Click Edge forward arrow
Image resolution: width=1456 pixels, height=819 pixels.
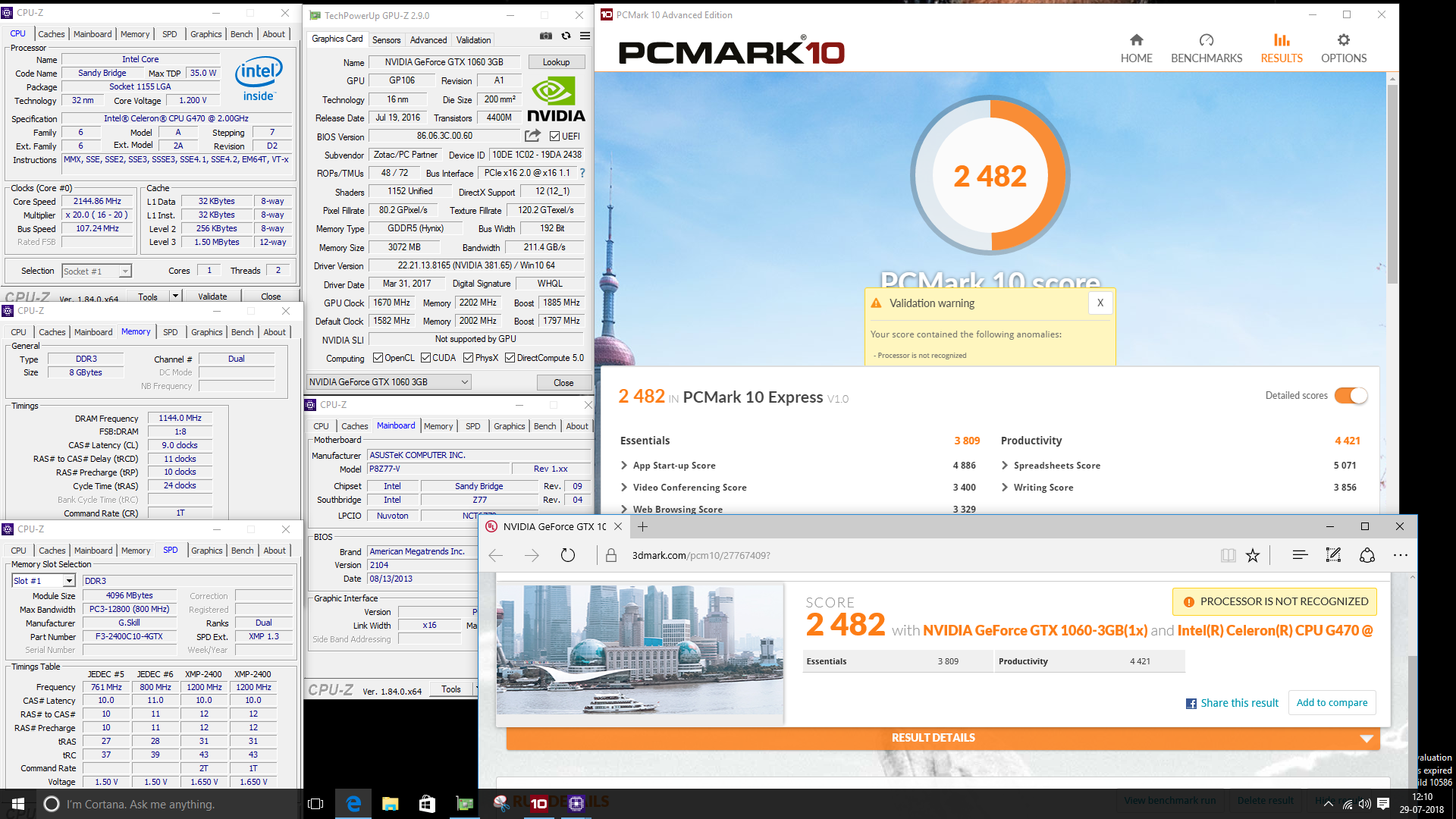(532, 555)
